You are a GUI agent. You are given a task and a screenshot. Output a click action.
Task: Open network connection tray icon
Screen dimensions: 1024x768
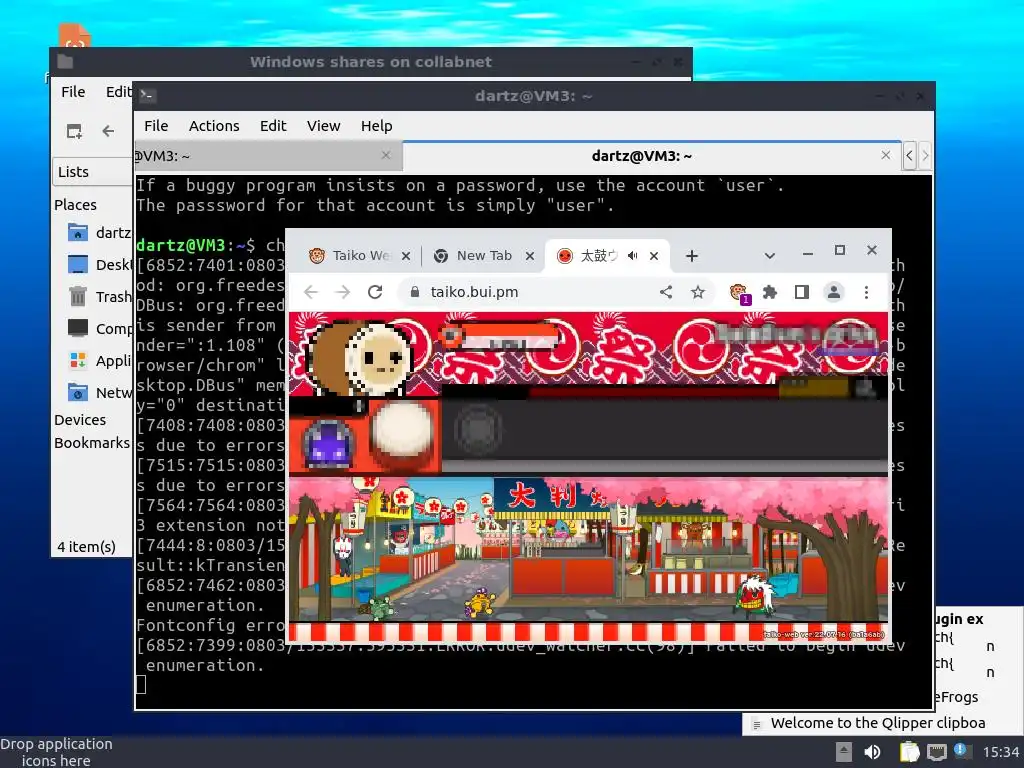[936, 752]
